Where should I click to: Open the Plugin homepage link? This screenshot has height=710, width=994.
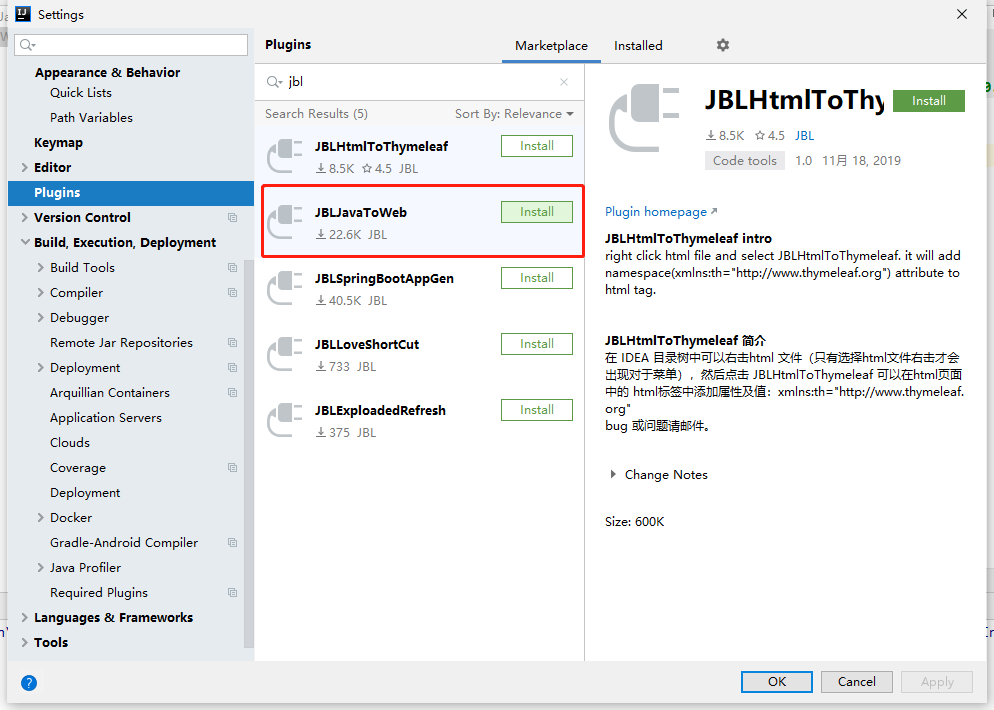point(661,212)
